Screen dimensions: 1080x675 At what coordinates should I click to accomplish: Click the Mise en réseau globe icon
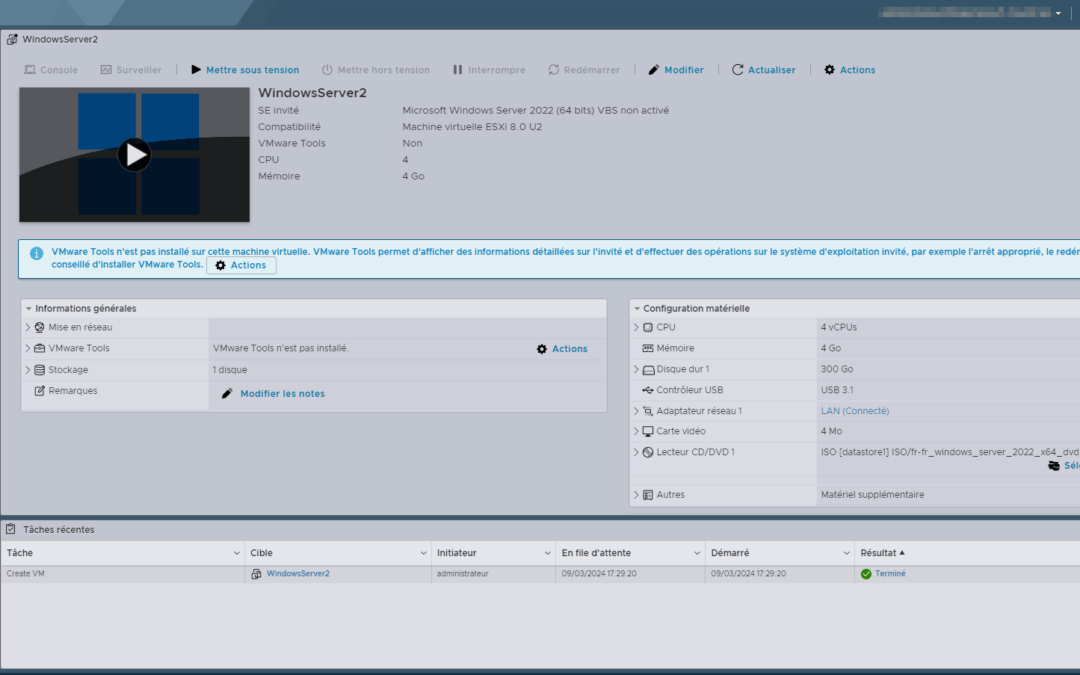(x=39, y=327)
